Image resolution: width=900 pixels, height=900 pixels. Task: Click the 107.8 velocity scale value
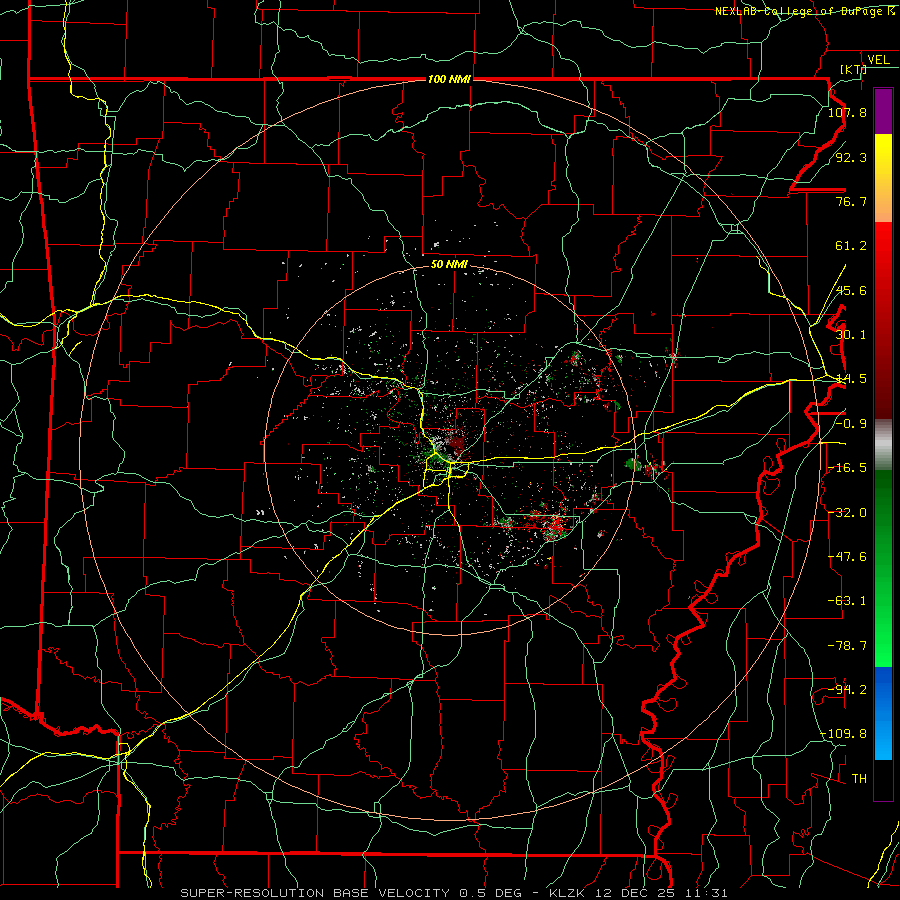point(847,112)
